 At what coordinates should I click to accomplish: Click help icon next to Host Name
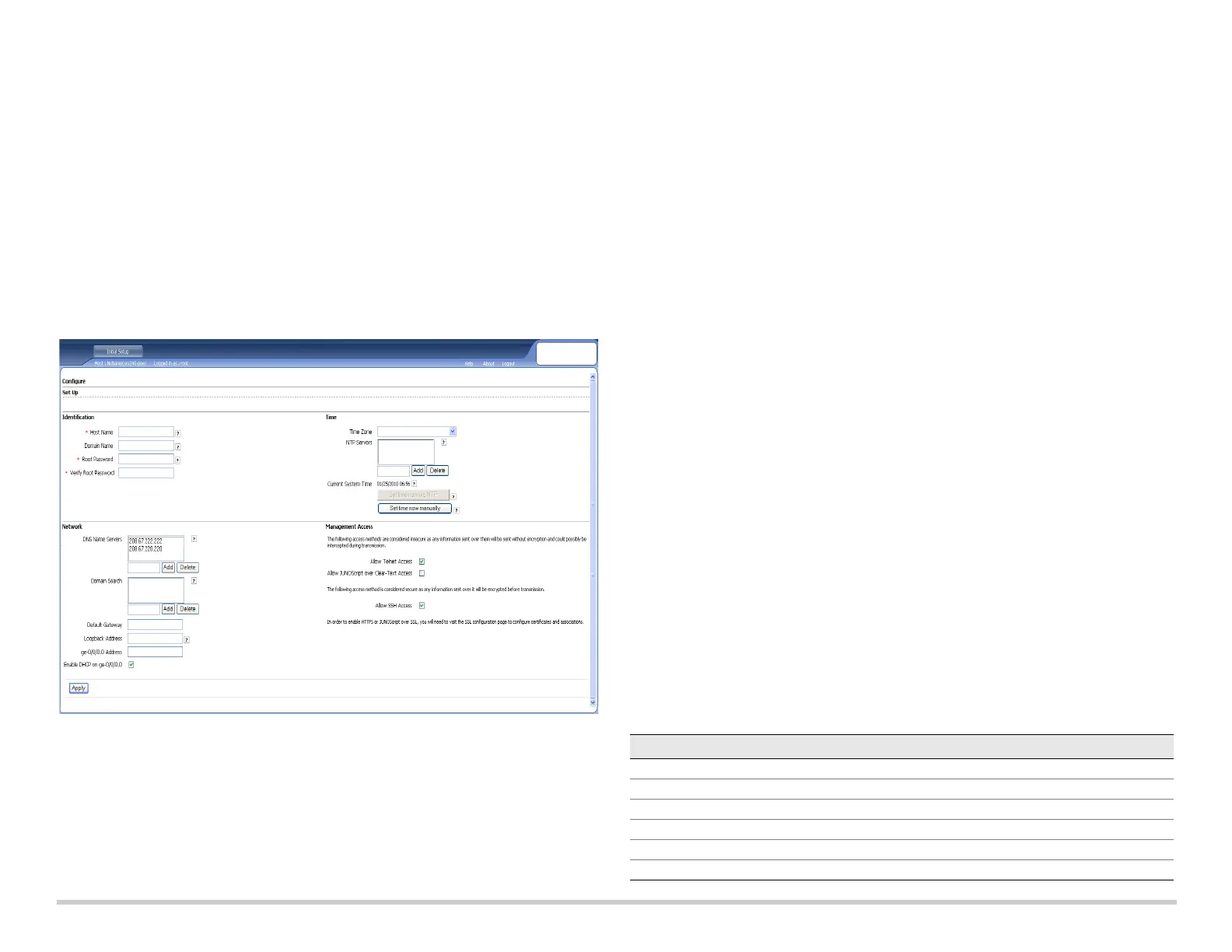tap(178, 433)
